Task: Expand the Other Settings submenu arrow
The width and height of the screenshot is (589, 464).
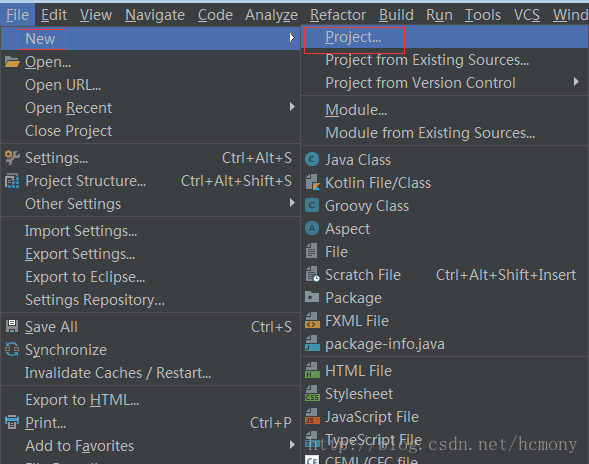Action: pos(292,203)
